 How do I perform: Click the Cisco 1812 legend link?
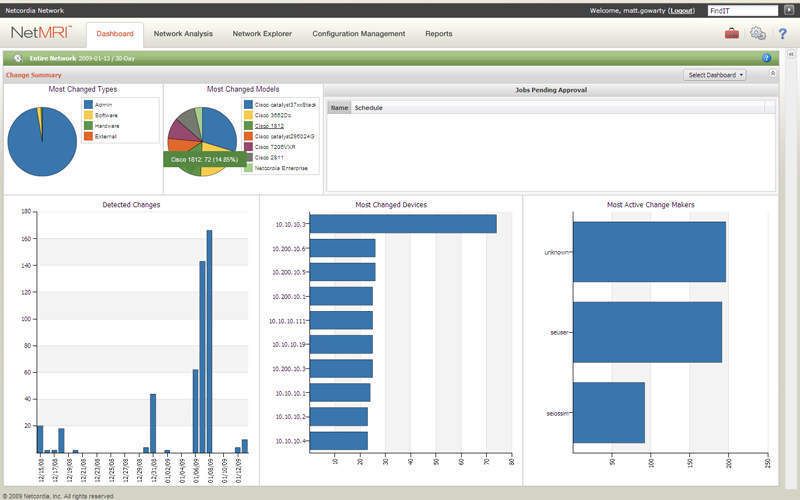pos(269,126)
